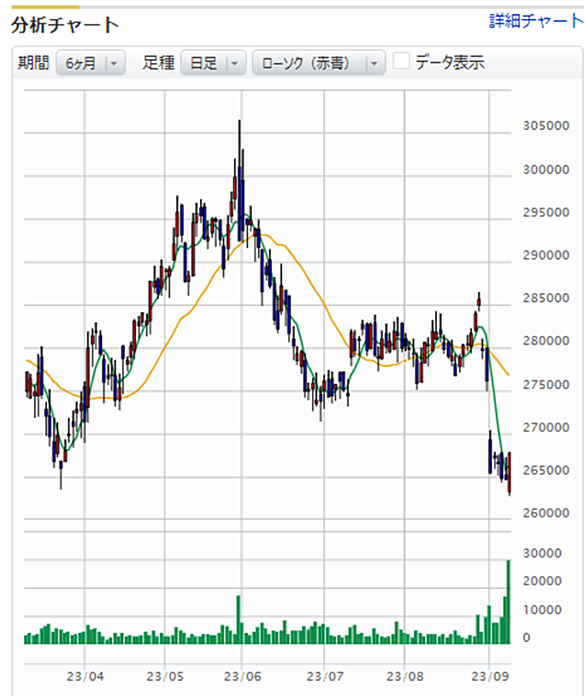Click the peak candlestick near 305000
This screenshot has width=586, height=696.
[240, 181]
